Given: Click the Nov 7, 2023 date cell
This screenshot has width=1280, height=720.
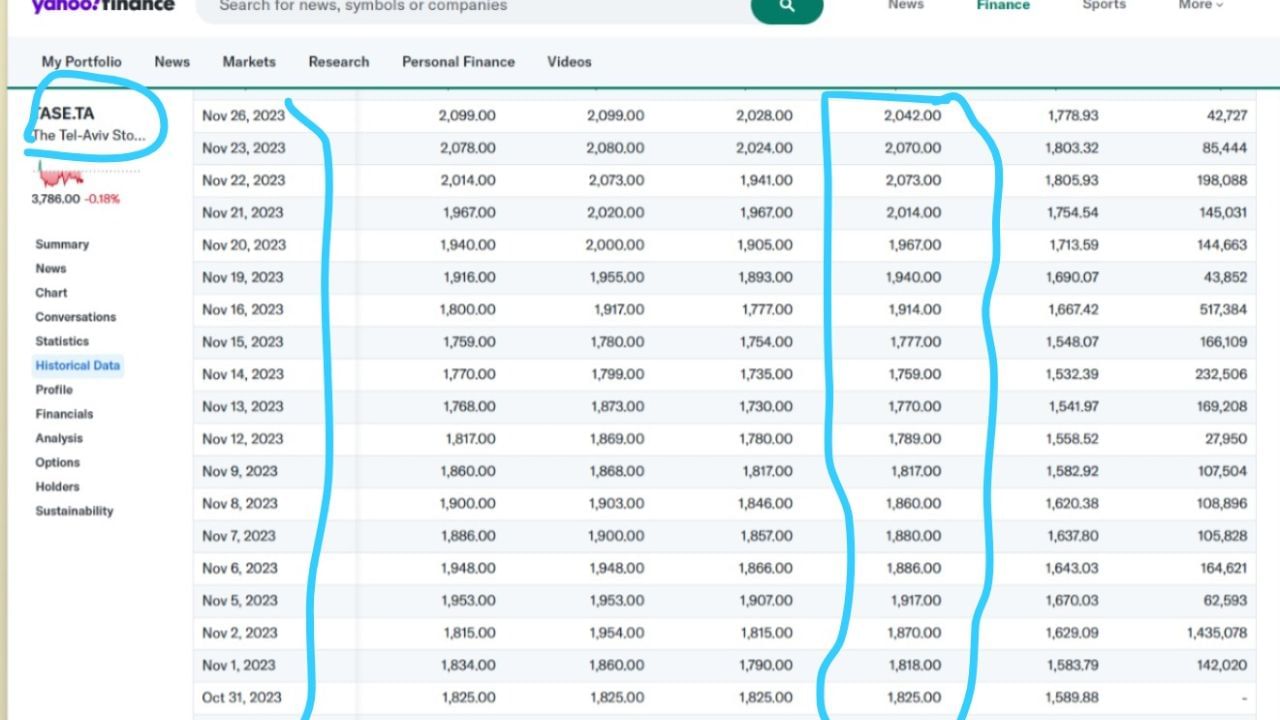Looking at the screenshot, I should pyautogui.click(x=240, y=536).
